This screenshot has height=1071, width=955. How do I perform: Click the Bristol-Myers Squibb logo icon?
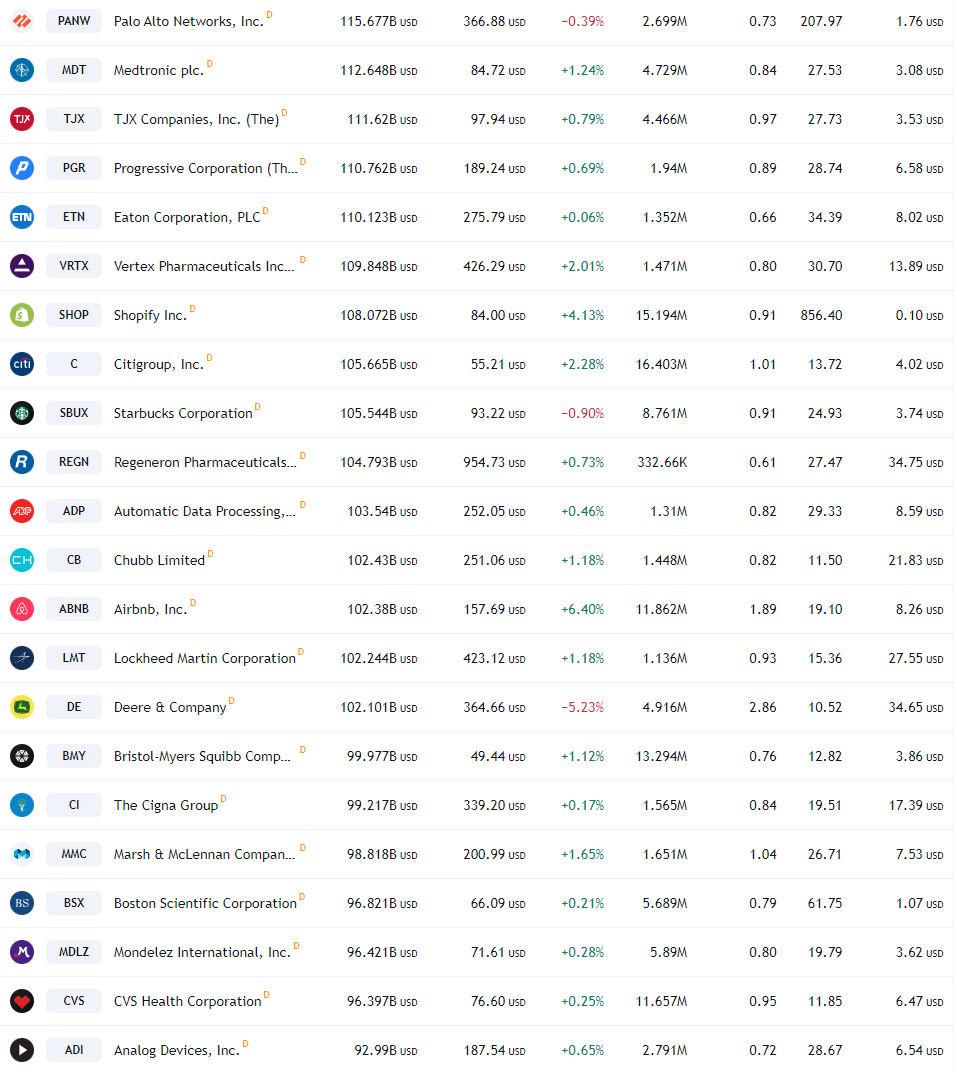click(x=22, y=756)
